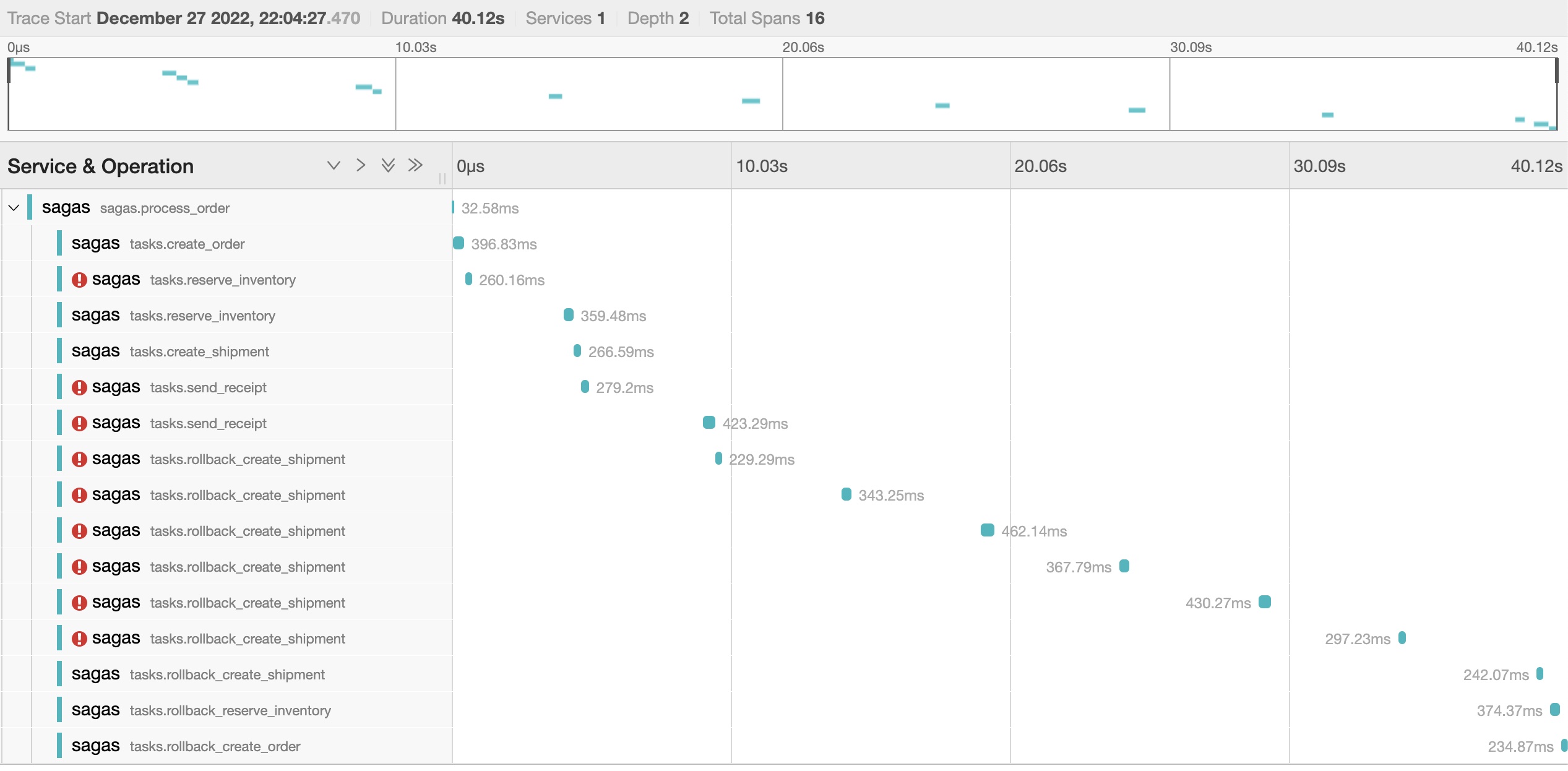Click error icon on 367.79ms rollback_create_shipment row
Screen dimensions: 1568x771
pyautogui.click(x=79, y=567)
